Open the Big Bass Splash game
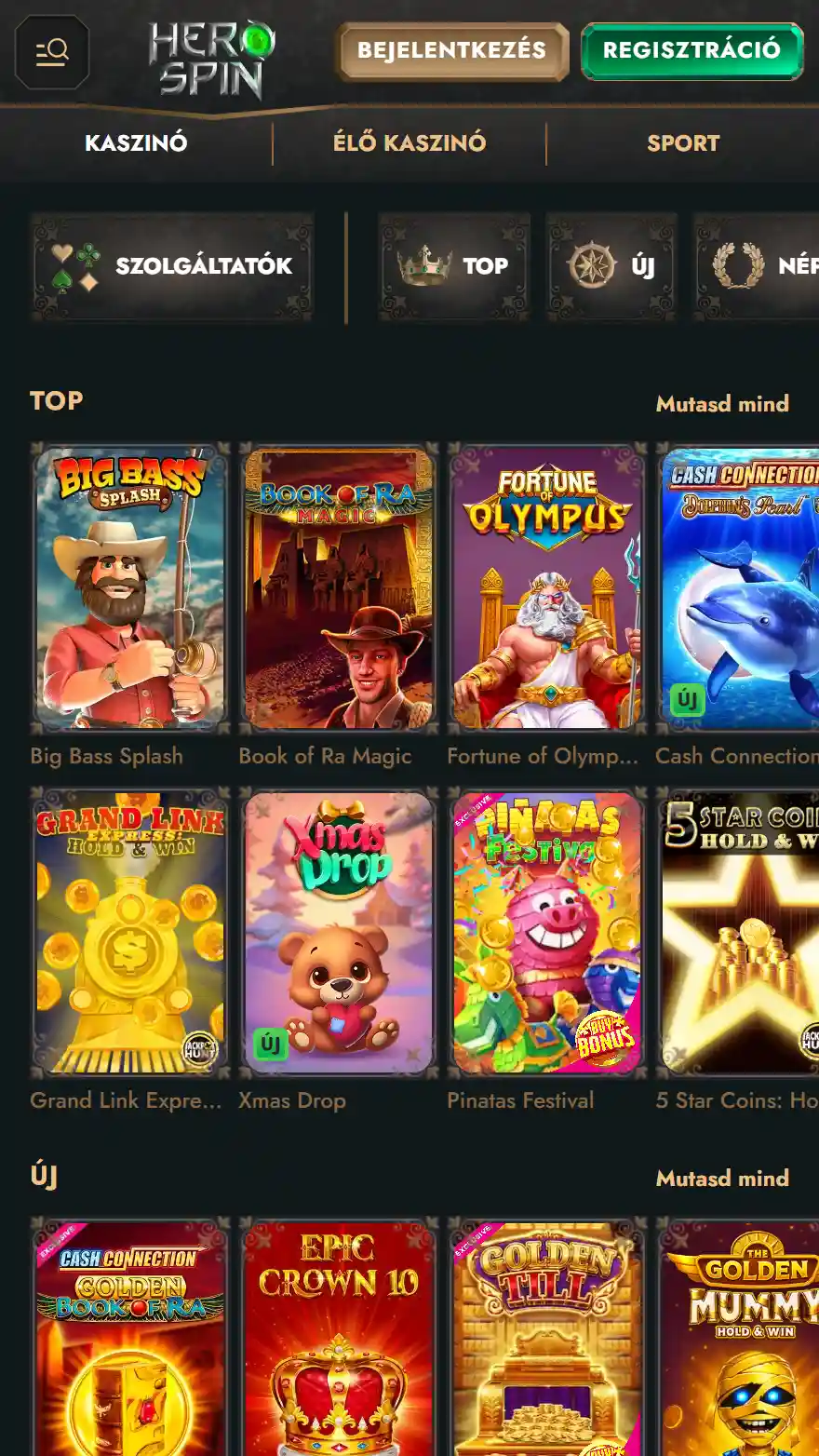The image size is (819, 1456). click(130, 588)
